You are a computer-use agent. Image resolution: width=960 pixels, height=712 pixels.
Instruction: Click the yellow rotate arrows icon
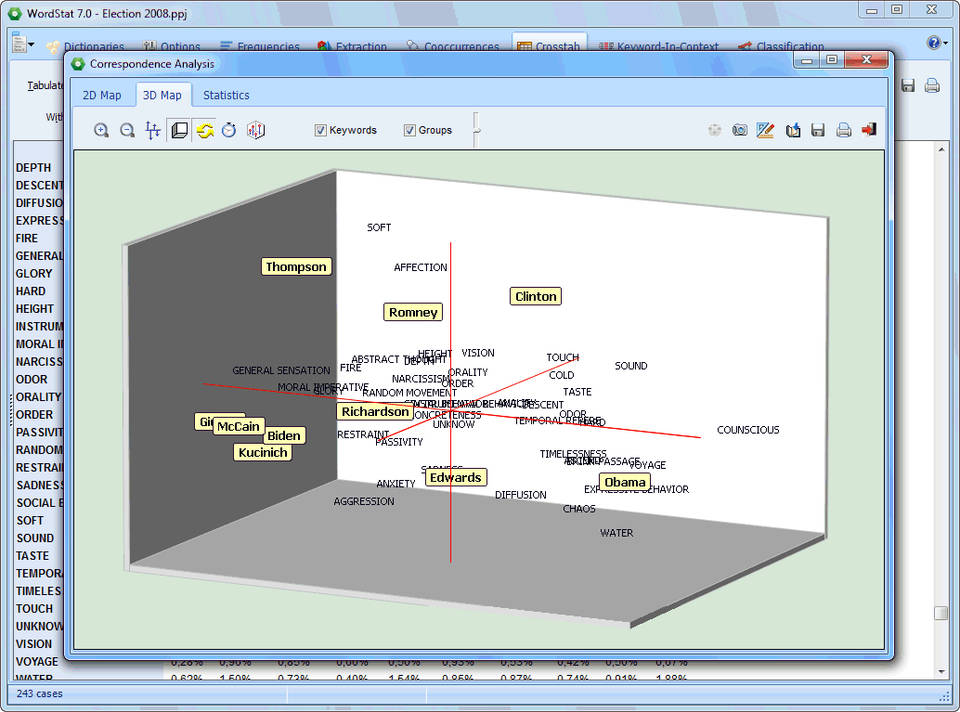pyautogui.click(x=205, y=130)
